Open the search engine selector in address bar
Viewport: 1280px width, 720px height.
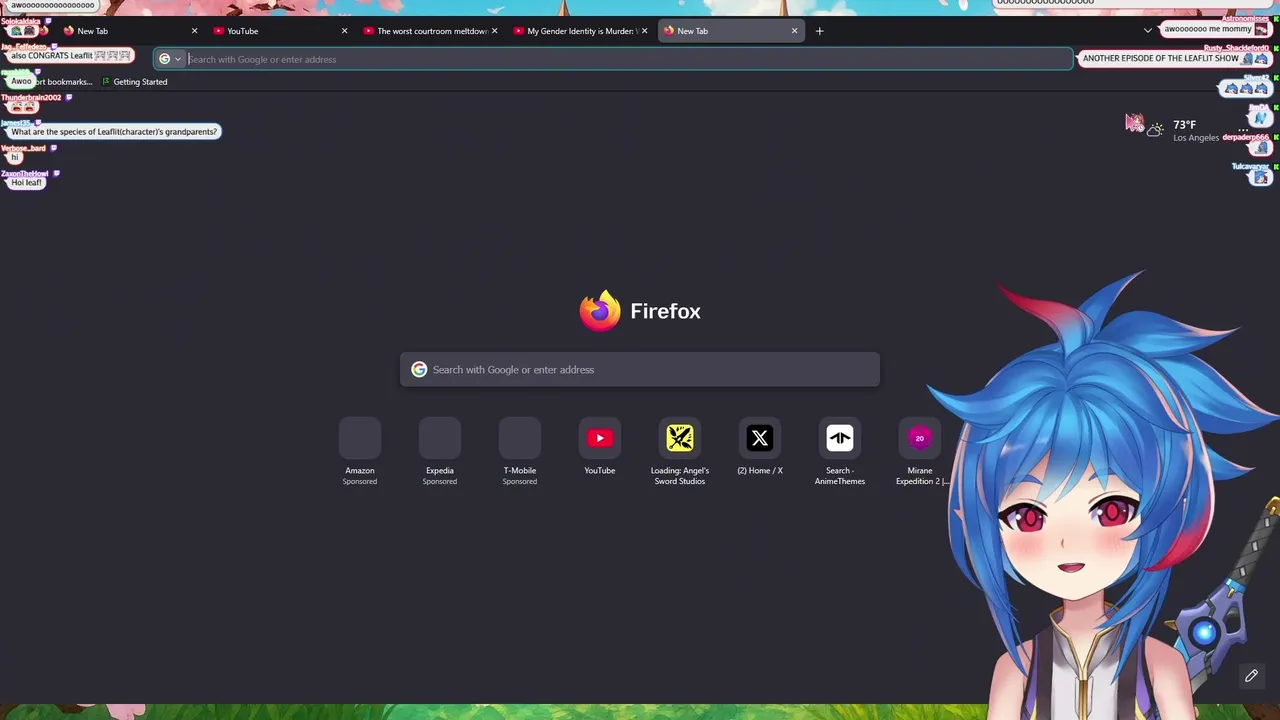[170, 59]
